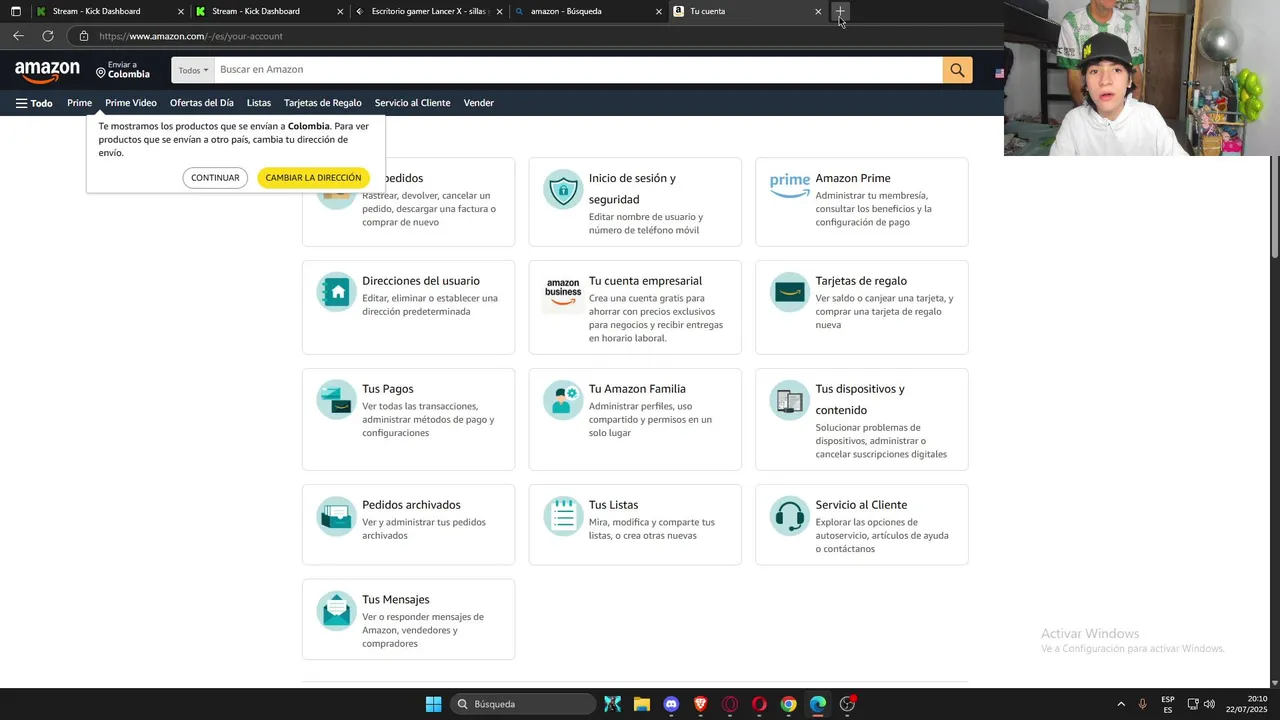Open Discord from the taskbar
This screenshot has width=1280, height=720.
[671, 704]
